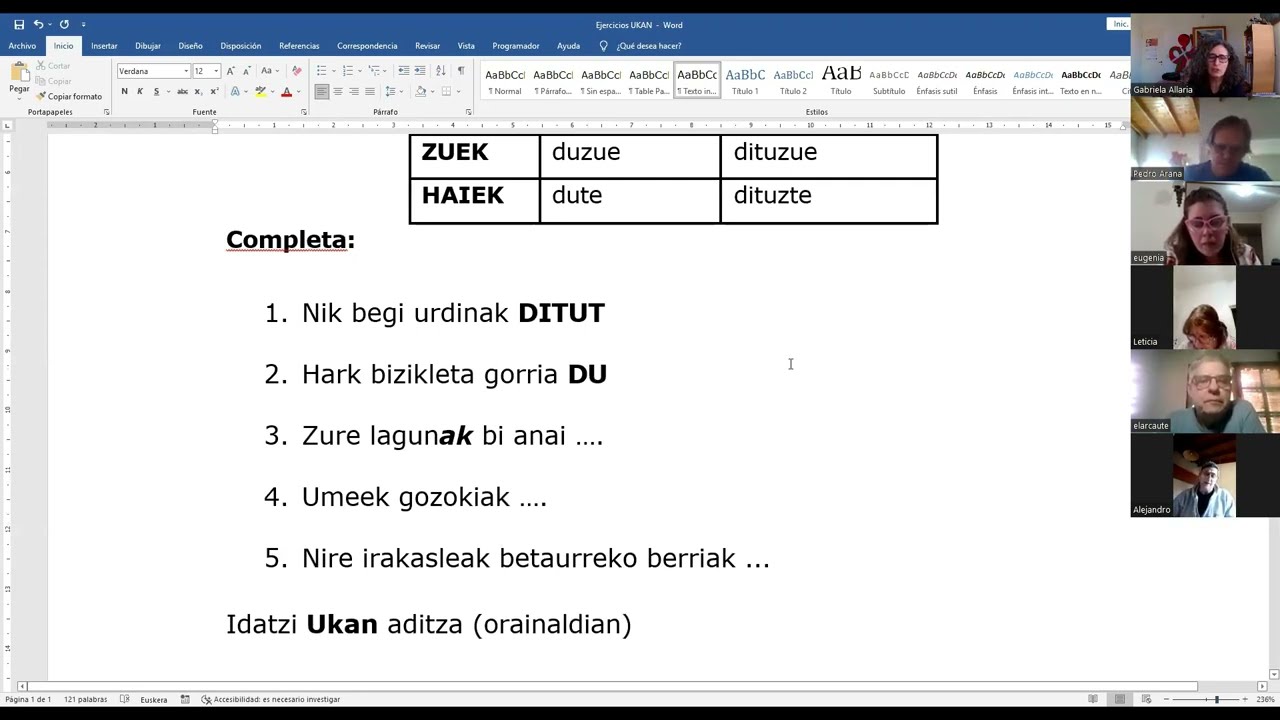Image resolution: width=1280 pixels, height=720 pixels.
Task: Click the 121 palabras word count
Action: coord(86,700)
